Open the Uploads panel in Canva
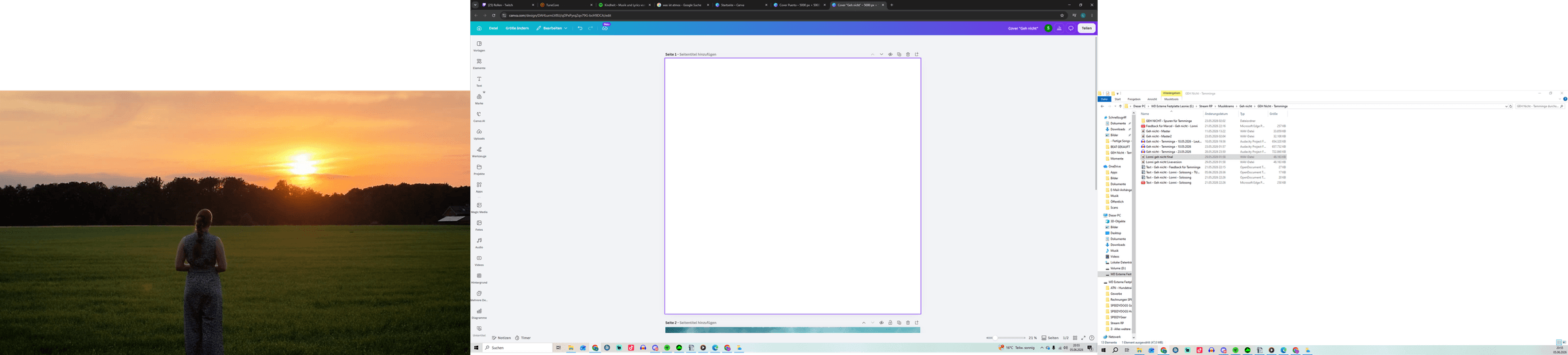 [479, 134]
